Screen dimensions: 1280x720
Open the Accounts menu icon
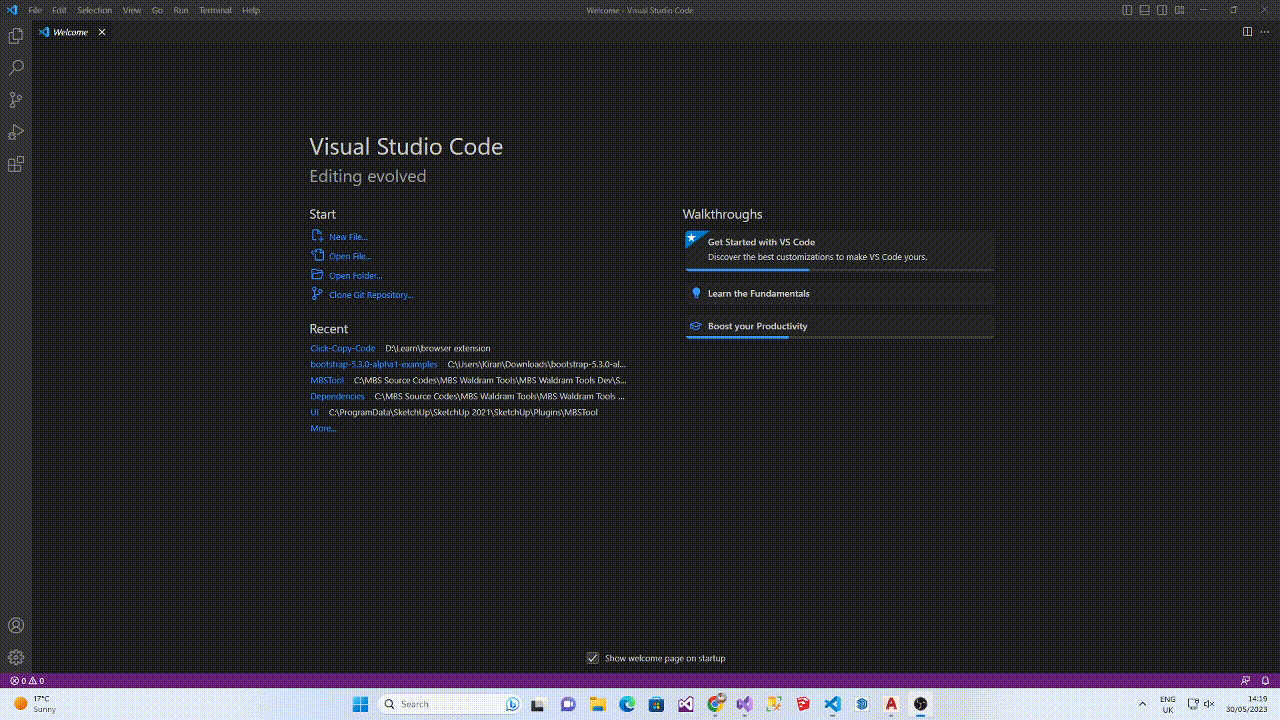pyautogui.click(x=16, y=625)
